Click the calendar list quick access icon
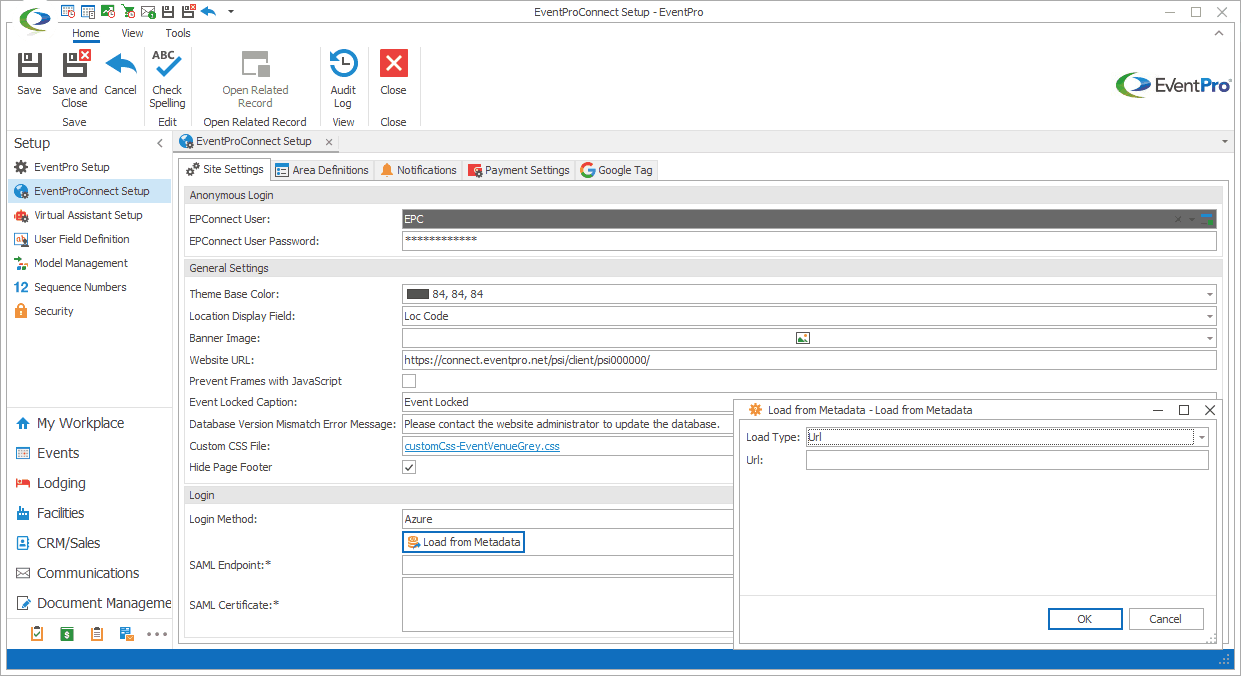This screenshot has height=676, width=1241. coord(88,11)
